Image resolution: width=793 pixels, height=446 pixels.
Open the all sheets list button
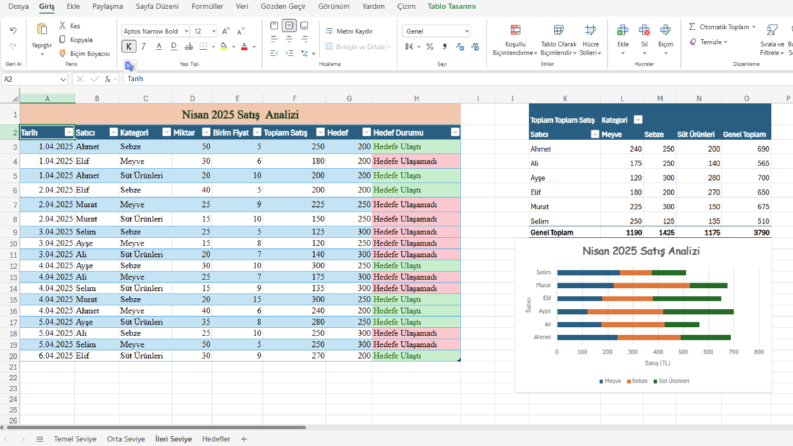tap(39, 439)
